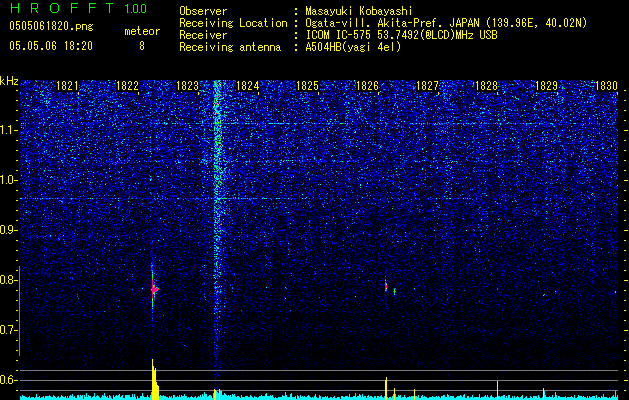The width and height of the screenshot is (629, 400).
Task: Click the 0.8 kHz axis label
Action: tap(9, 280)
